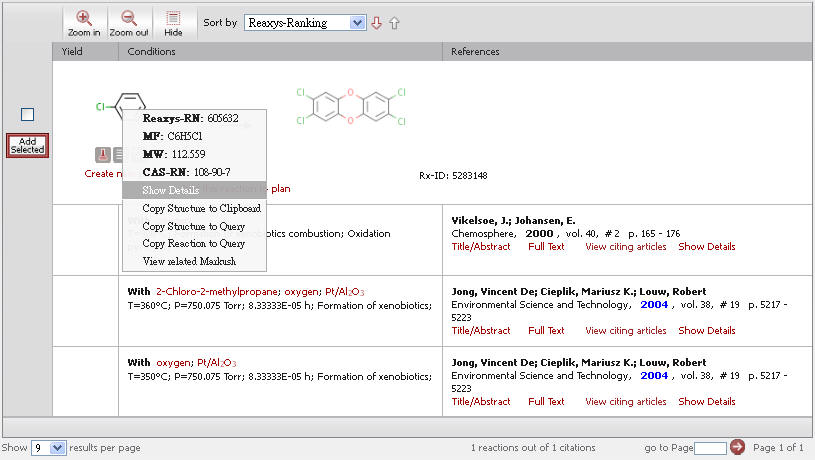The width and height of the screenshot is (815, 460).
Task: View citing articles for the T=360°C reference
Action: (625, 331)
